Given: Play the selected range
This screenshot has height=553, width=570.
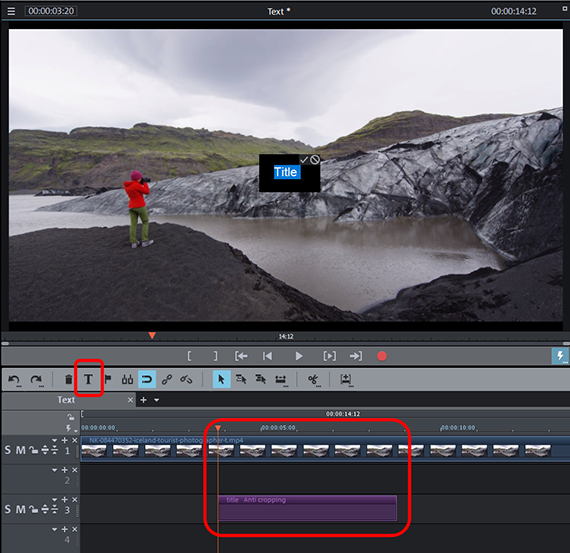Looking at the screenshot, I should 329,356.
